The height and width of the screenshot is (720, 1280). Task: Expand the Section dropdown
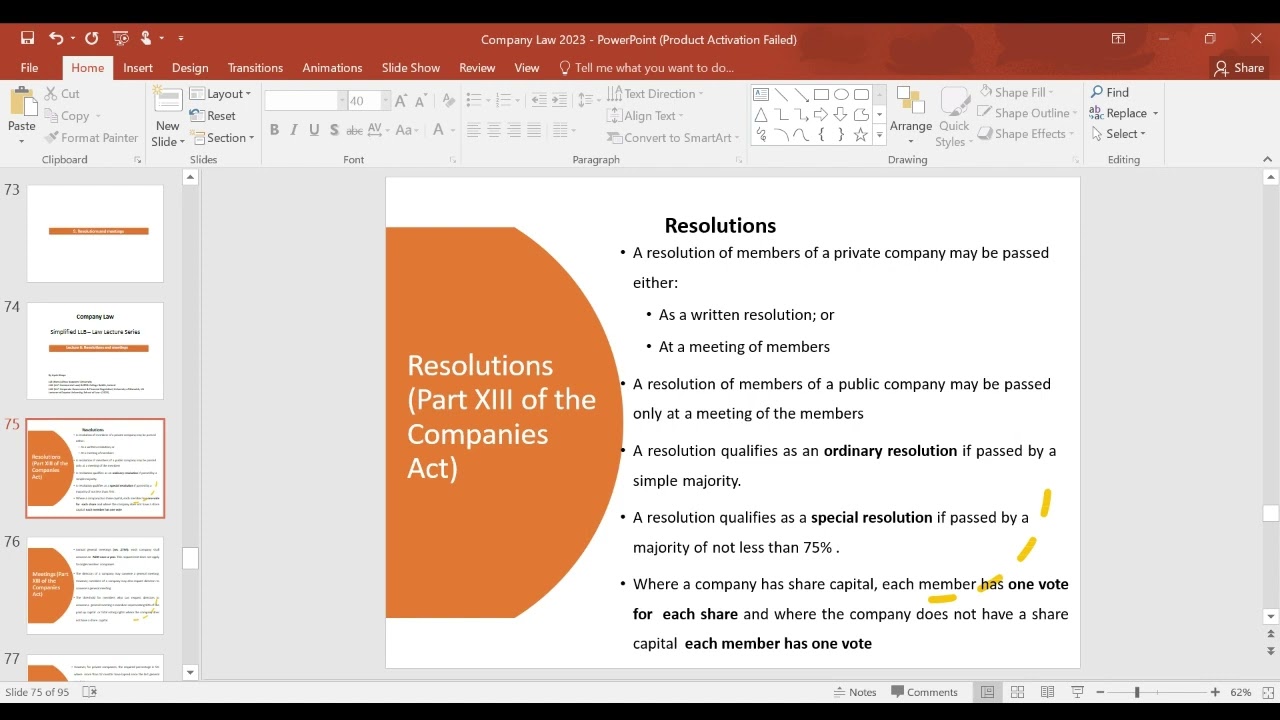coord(224,138)
